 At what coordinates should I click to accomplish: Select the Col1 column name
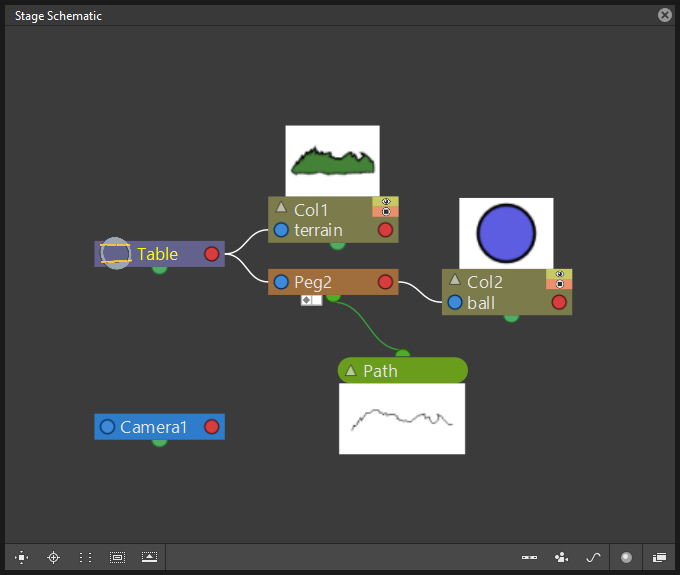[311, 210]
